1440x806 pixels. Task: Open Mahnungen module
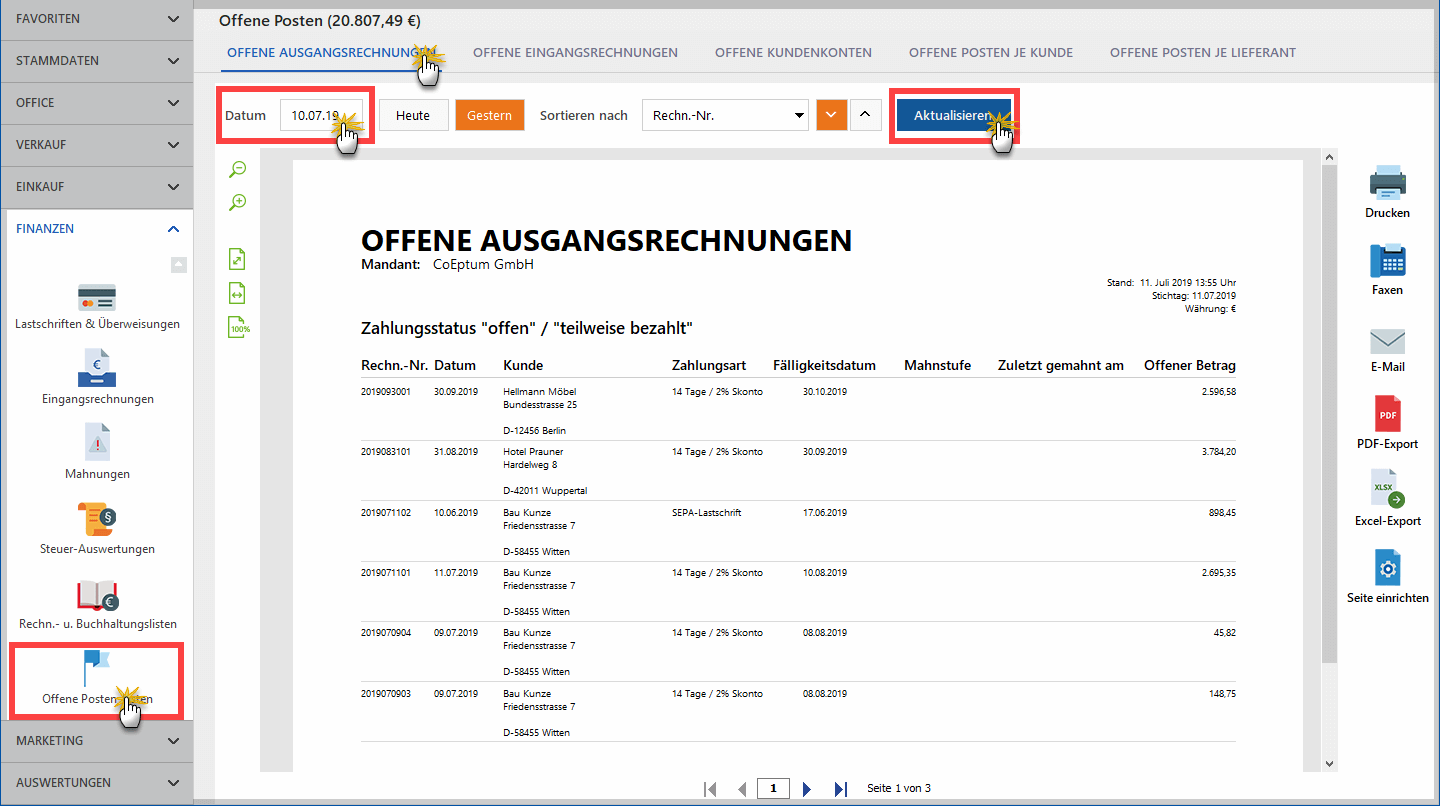pyautogui.click(x=97, y=452)
